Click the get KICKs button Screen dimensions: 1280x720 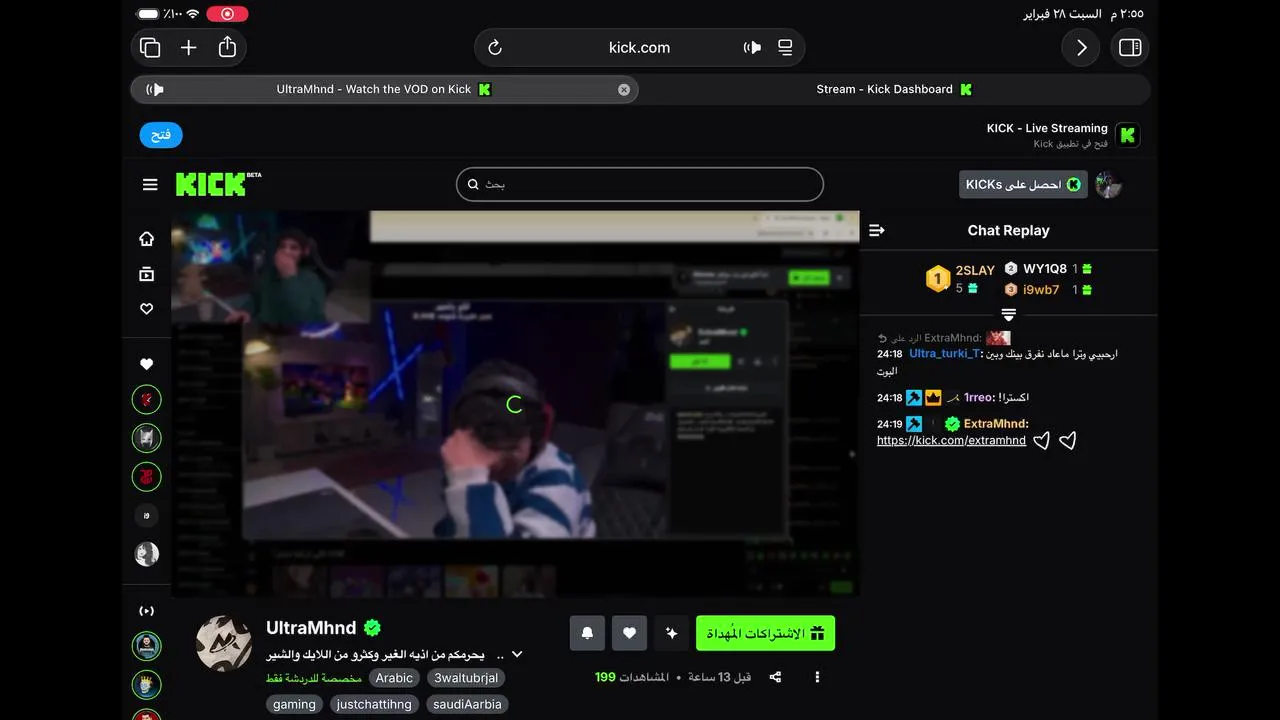tap(1023, 184)
